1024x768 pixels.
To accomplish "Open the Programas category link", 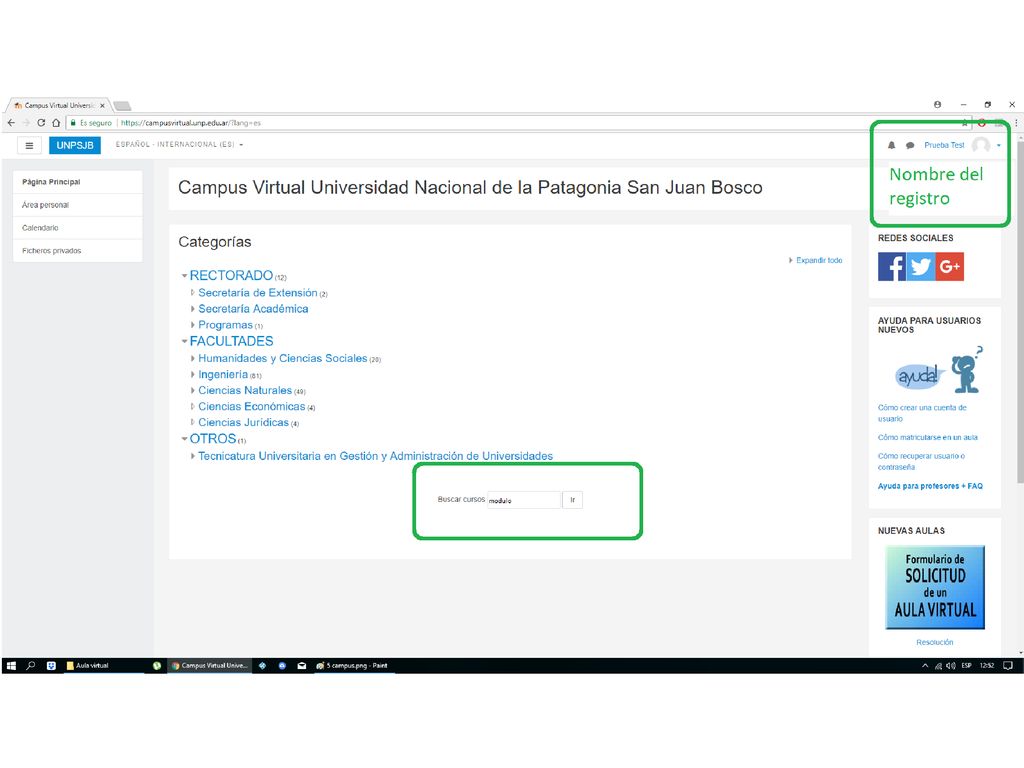I will point(225,325).
